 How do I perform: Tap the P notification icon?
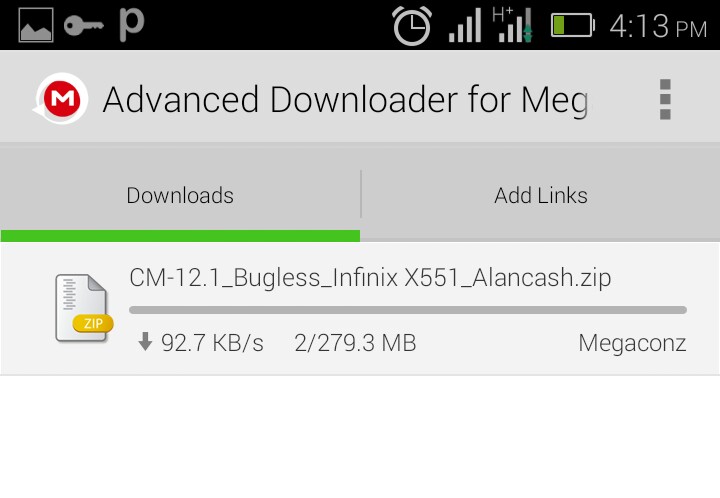131,25
